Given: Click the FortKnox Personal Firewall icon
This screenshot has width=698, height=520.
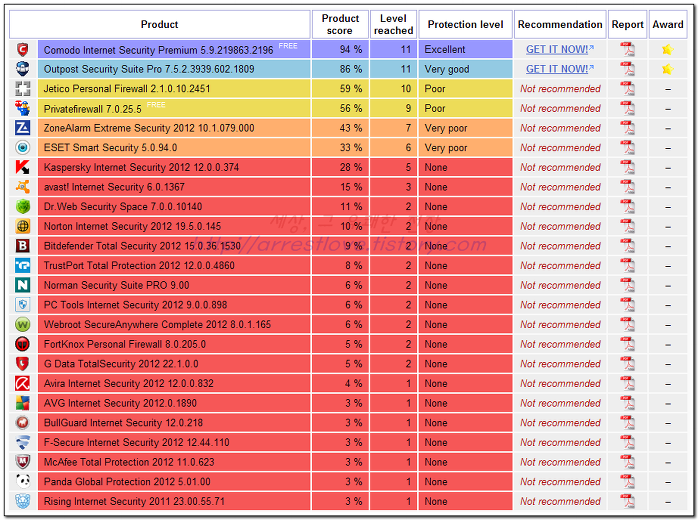Looking at the screenshot, I should 23,344.
